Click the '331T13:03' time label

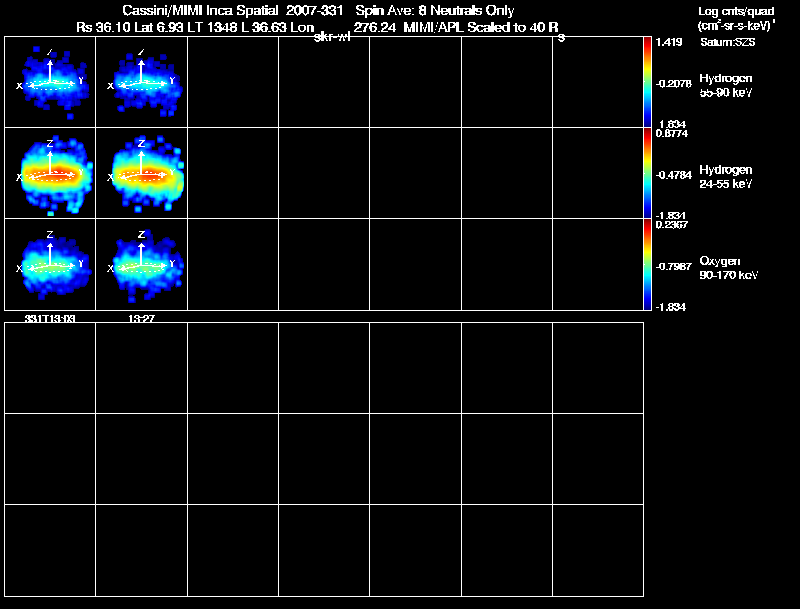50,319
